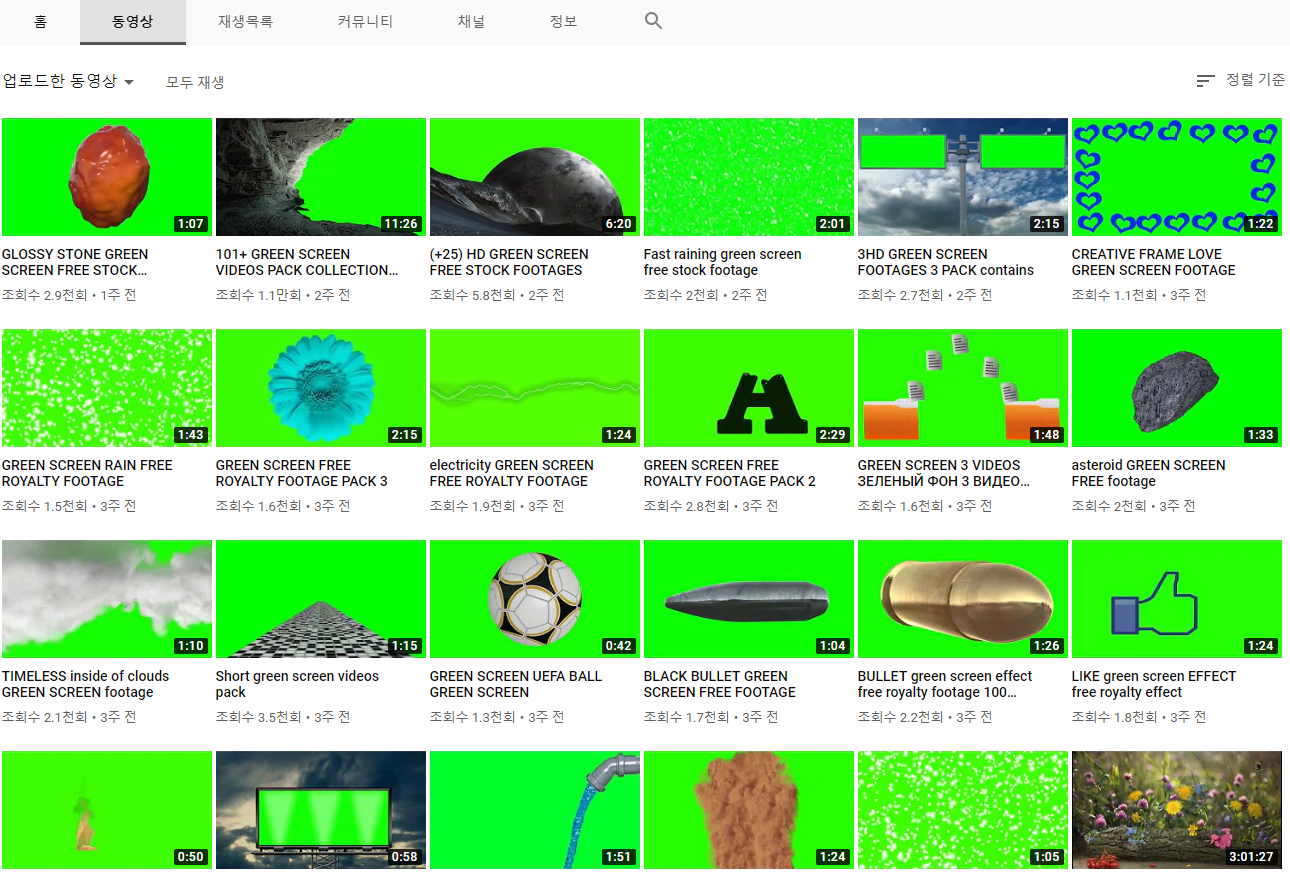Open the thumbs-up LIKE thumbnail

(1177, 599)
